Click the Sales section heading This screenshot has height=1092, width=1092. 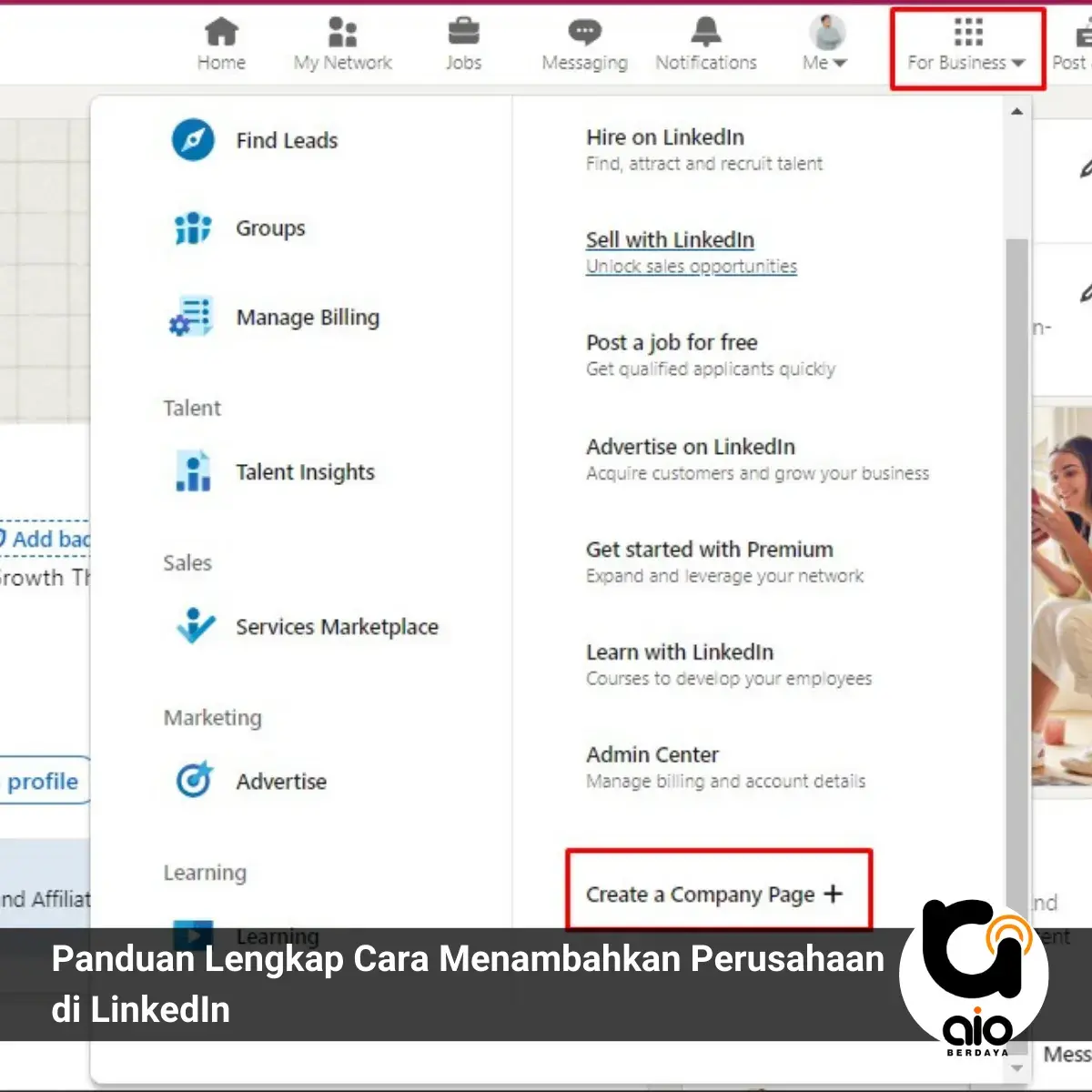click(187, 563)
